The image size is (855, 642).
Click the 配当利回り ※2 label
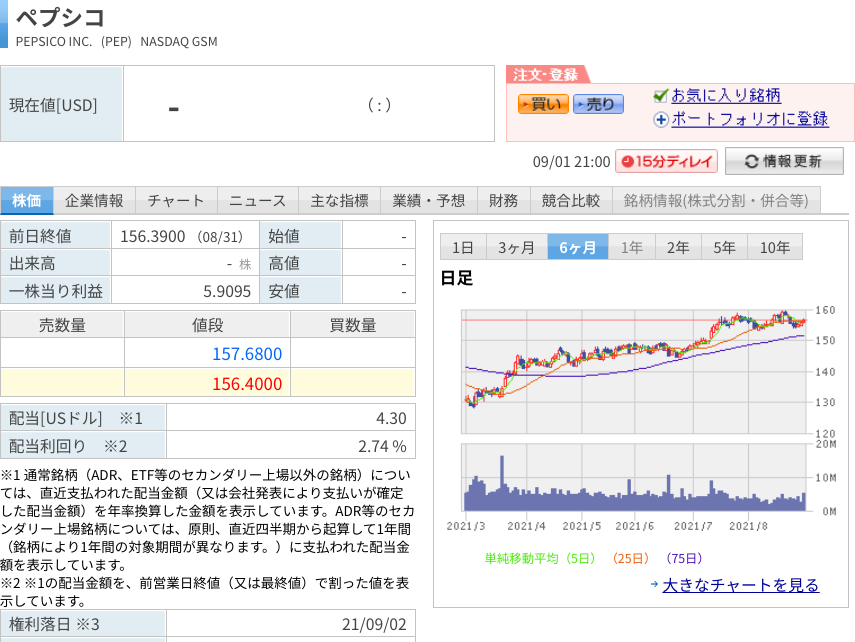[x=68, y=446]
